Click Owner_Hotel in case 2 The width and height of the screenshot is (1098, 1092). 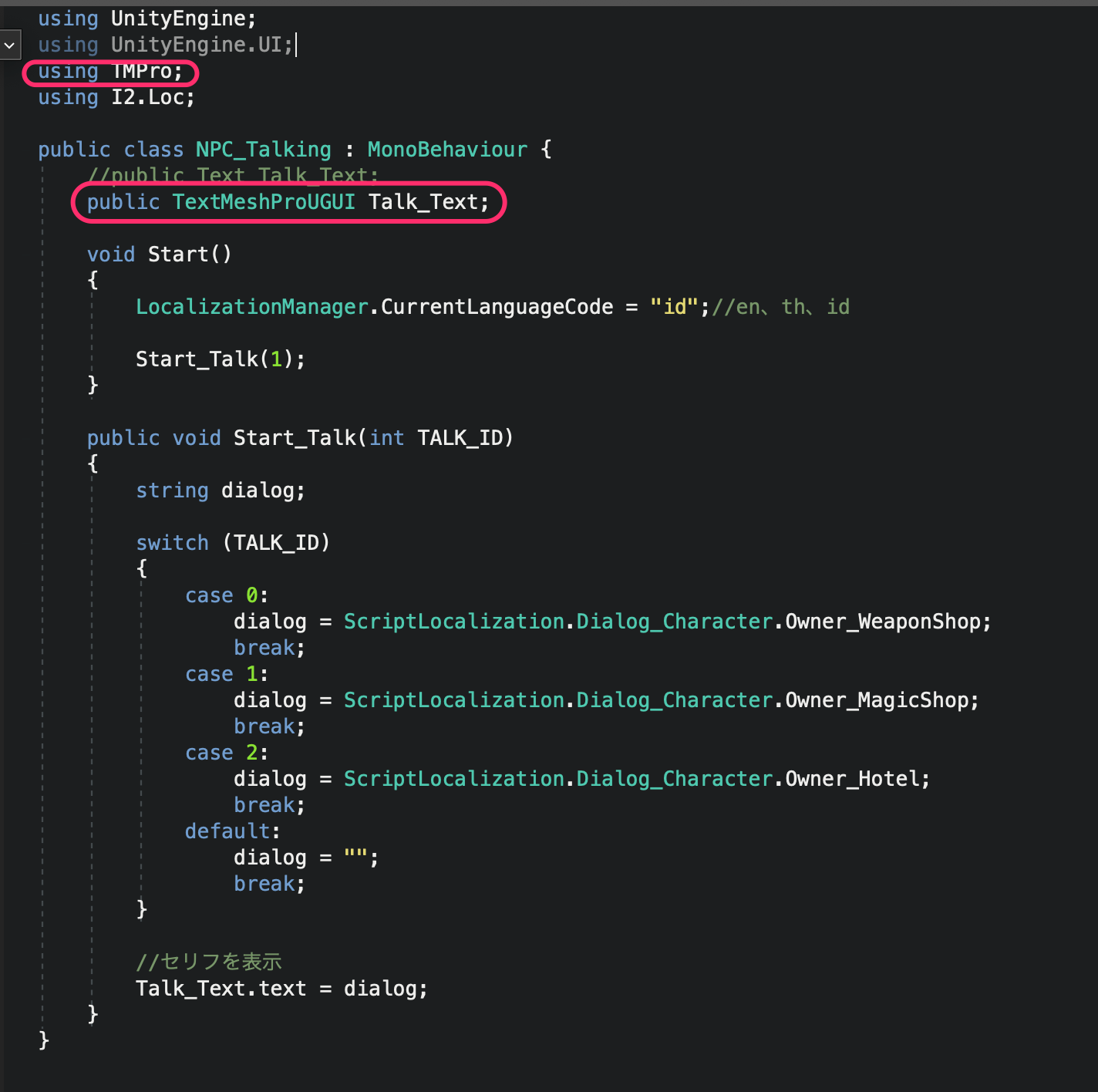coord(856,779)
